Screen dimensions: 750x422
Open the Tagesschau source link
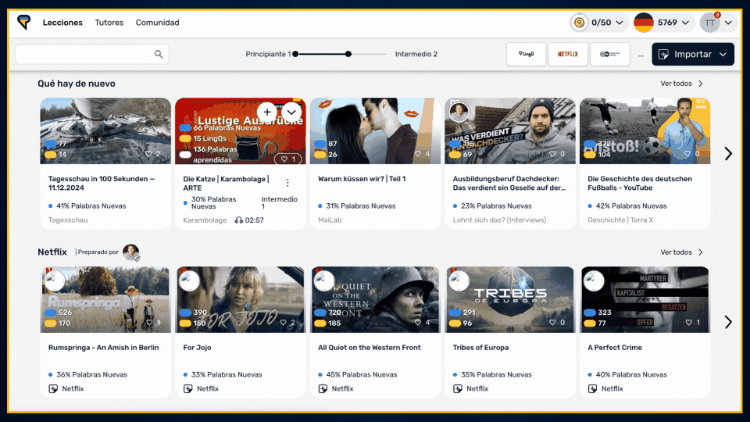click(x=68, y=220)
